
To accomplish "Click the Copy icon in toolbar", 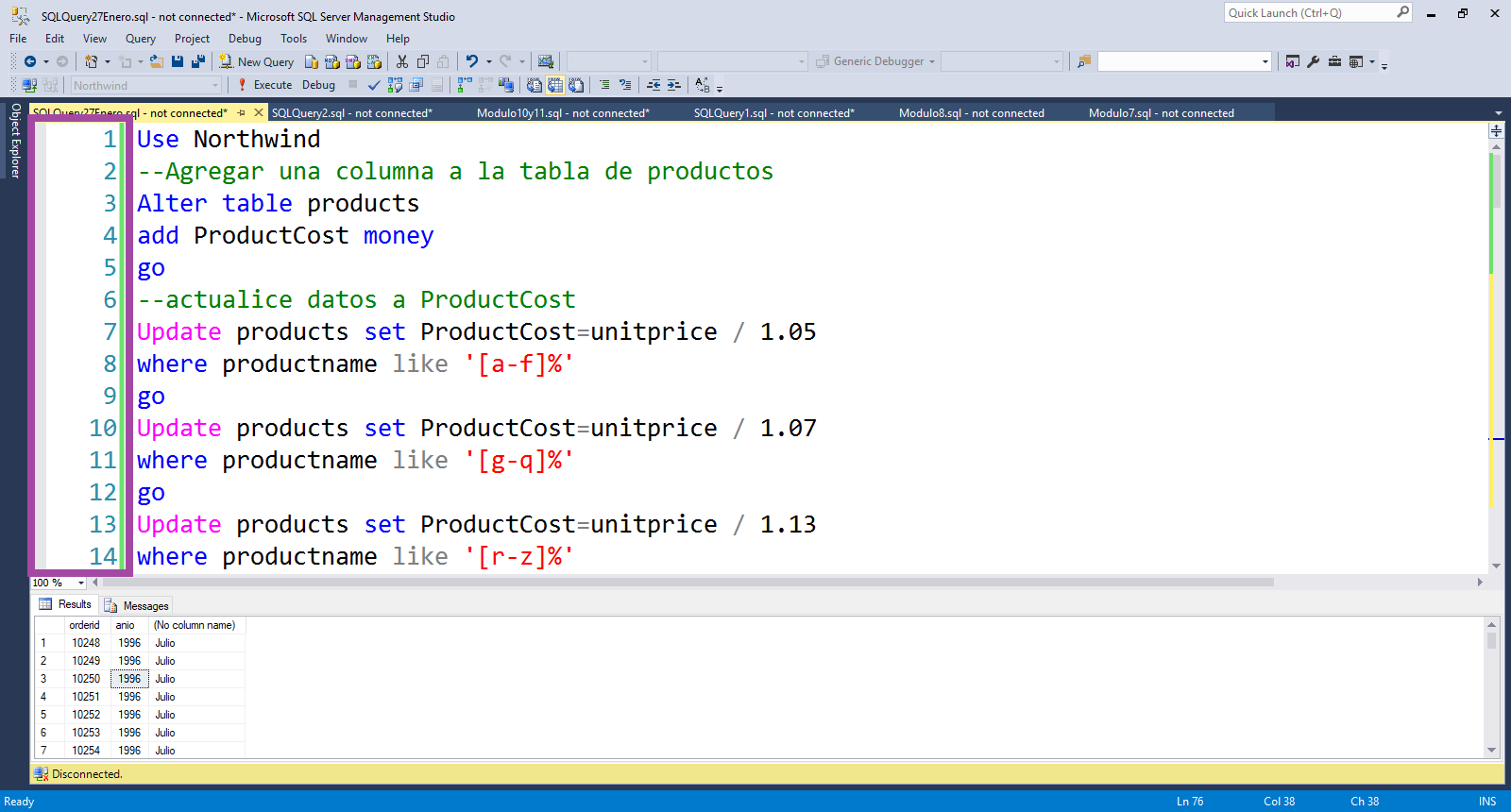I will coord(423,61).
